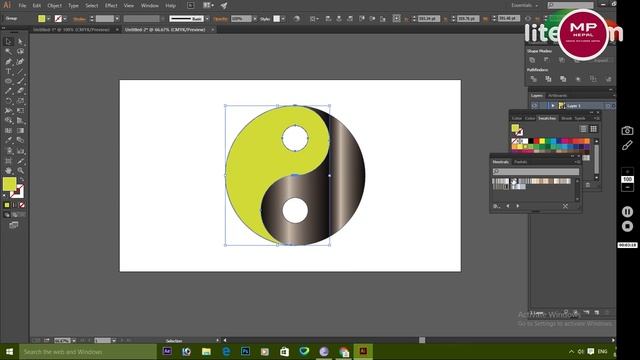Viewport: 640px width, 360px height.
Task: Select the Line Segment tool
Action: pyautogui.click(x=20, y=71)
